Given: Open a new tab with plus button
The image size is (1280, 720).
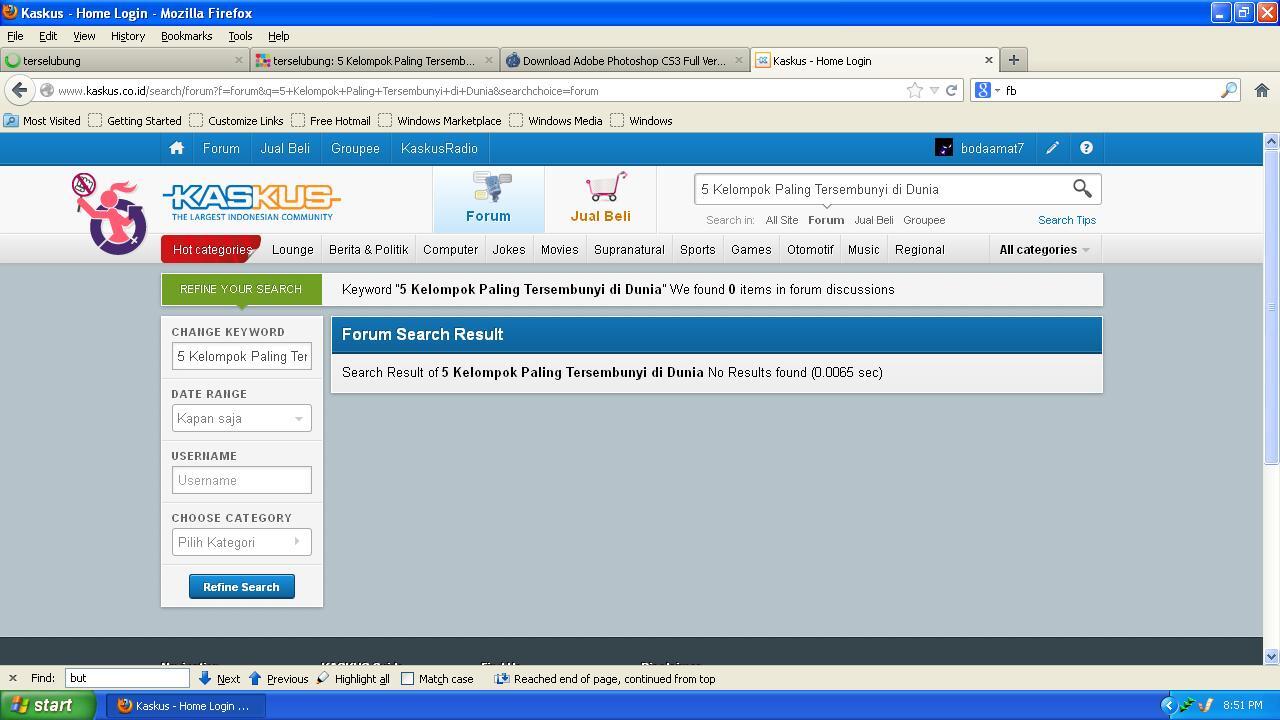Looking at the screenshot, I should [1013, 60].
